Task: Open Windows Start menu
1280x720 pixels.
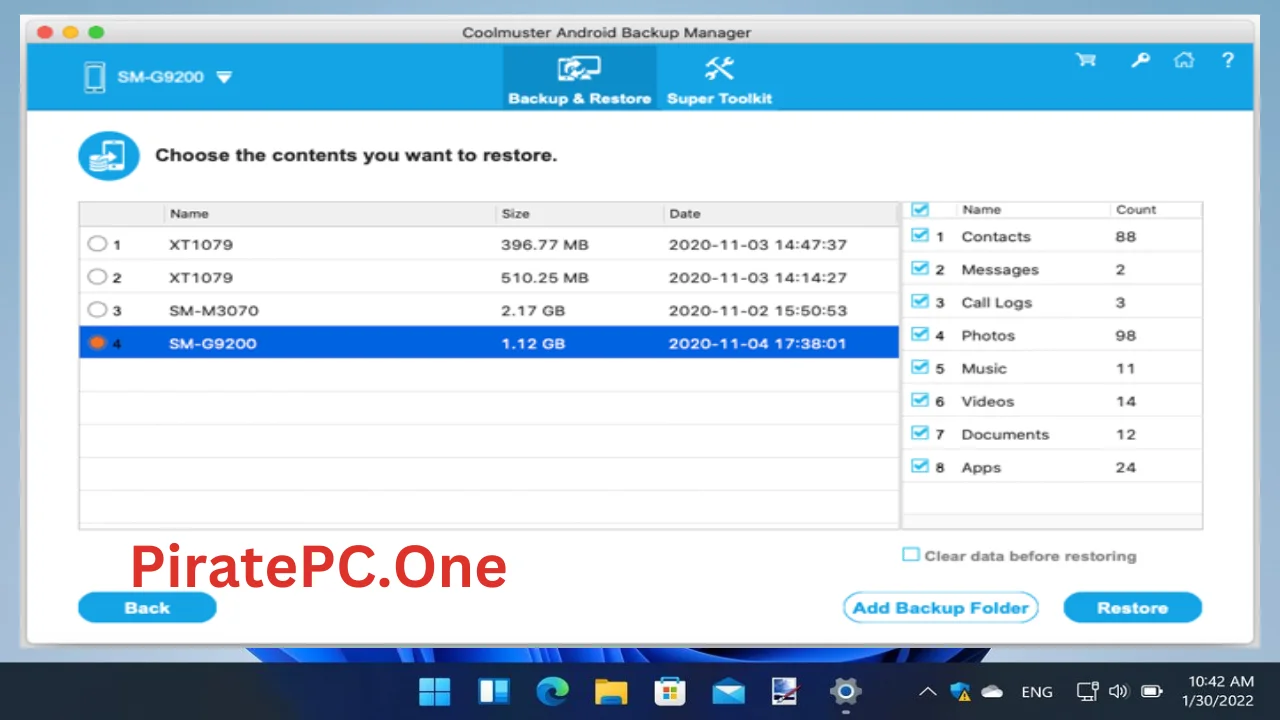Action: [434, 691]
